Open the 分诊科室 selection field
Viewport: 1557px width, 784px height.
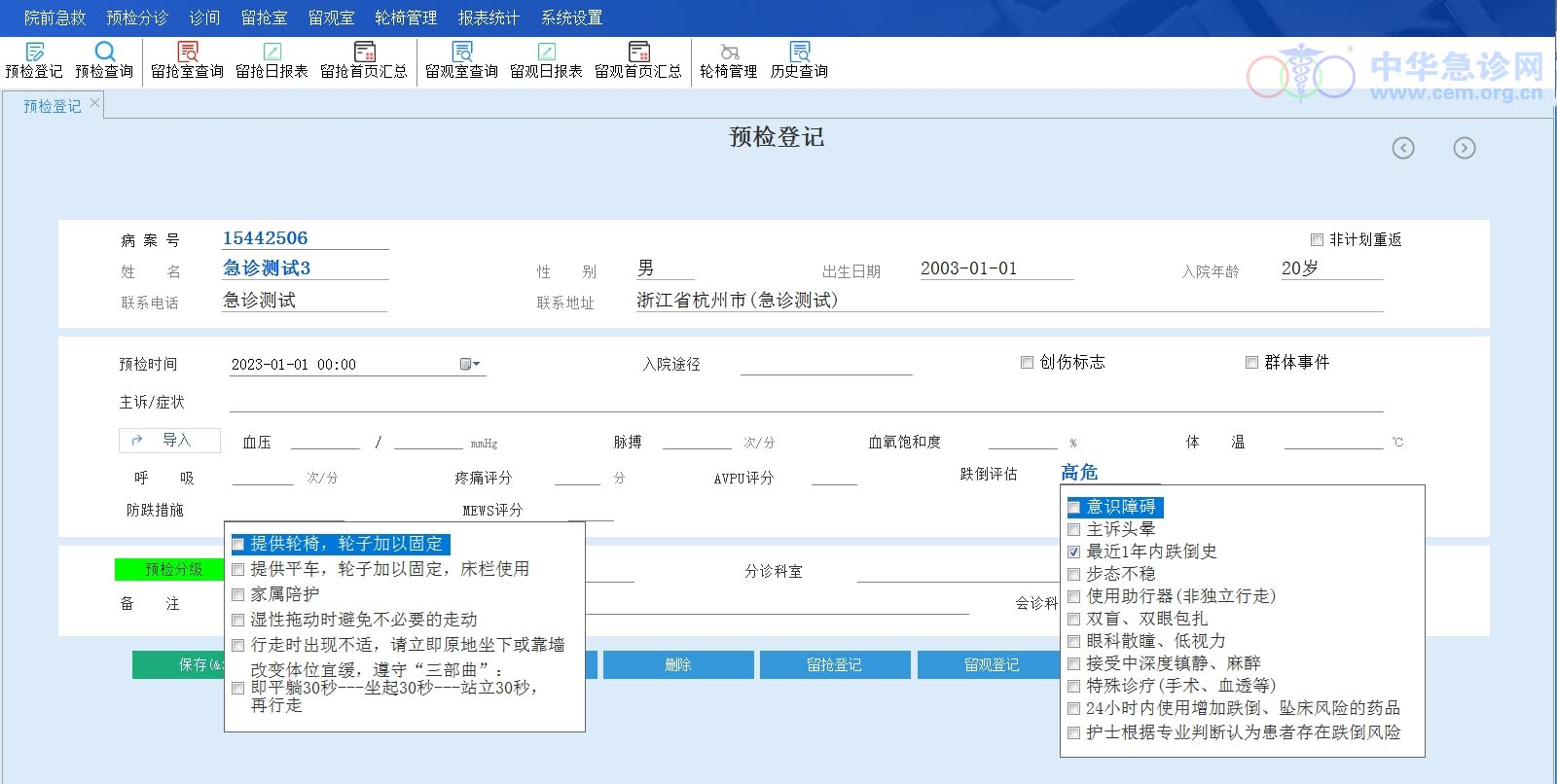point(954,571)
